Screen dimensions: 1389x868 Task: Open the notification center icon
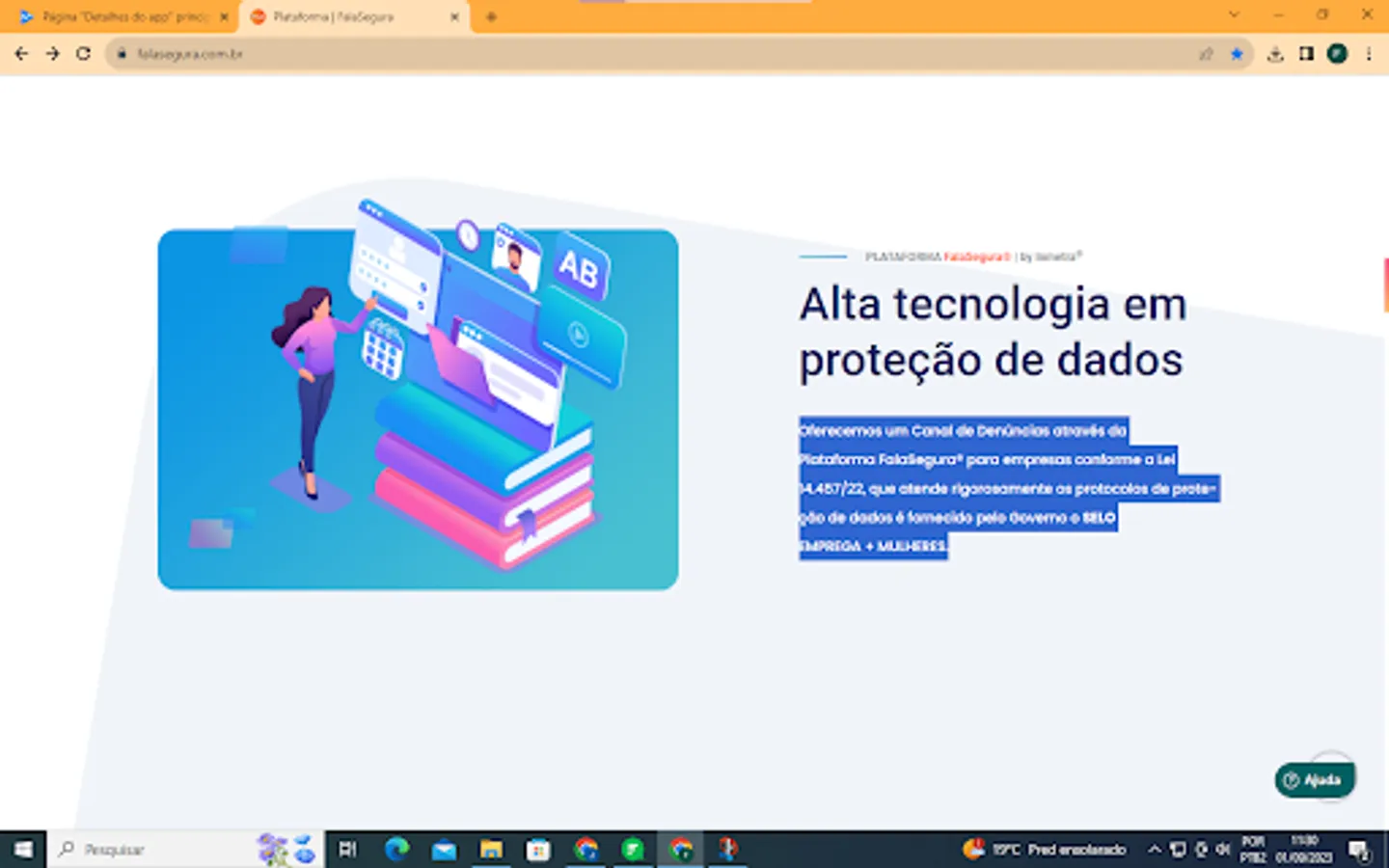pyautogui.click(x=1360, y=849)
